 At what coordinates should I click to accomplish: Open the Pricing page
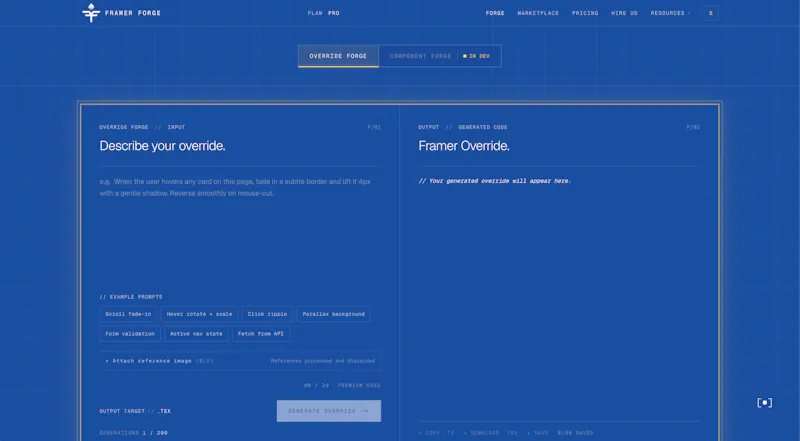click(585, 13)
